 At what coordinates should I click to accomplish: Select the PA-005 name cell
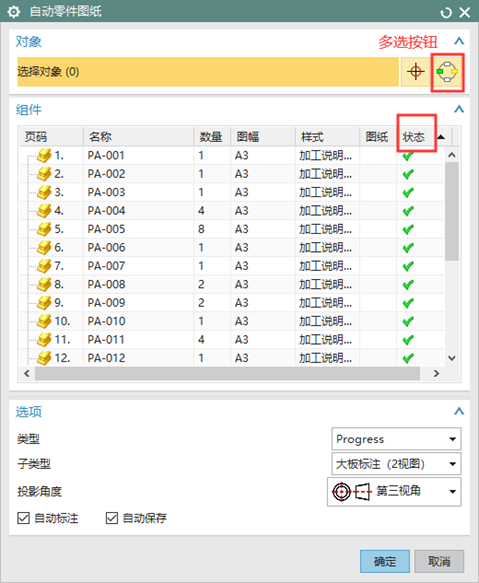coord(138,229)
